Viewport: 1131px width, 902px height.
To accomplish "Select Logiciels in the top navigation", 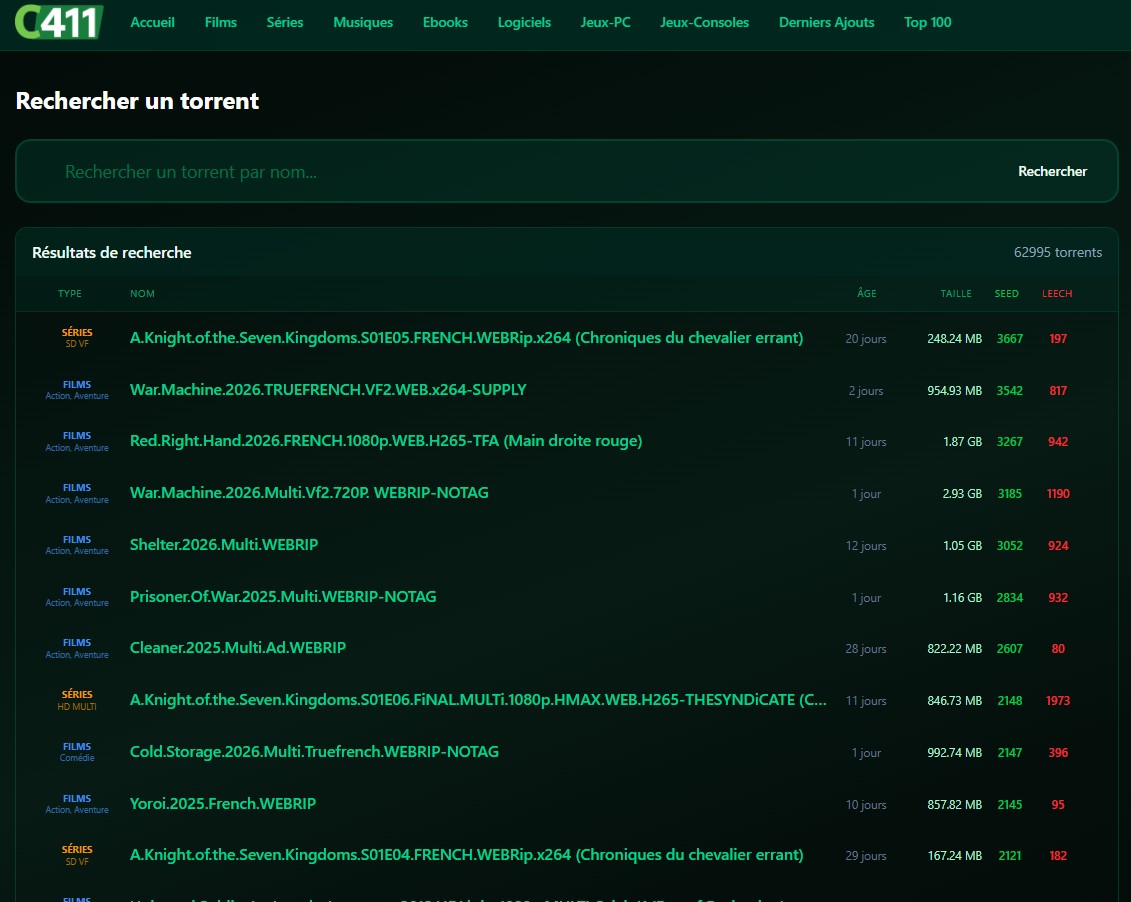I will (524, 22).
